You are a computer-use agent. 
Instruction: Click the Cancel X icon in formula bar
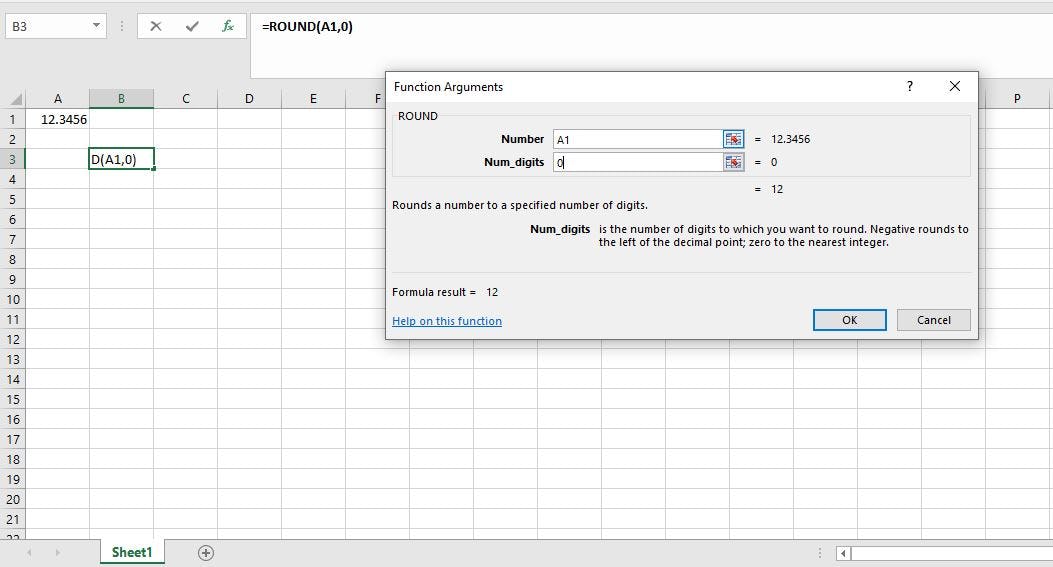tap(155, 27)
